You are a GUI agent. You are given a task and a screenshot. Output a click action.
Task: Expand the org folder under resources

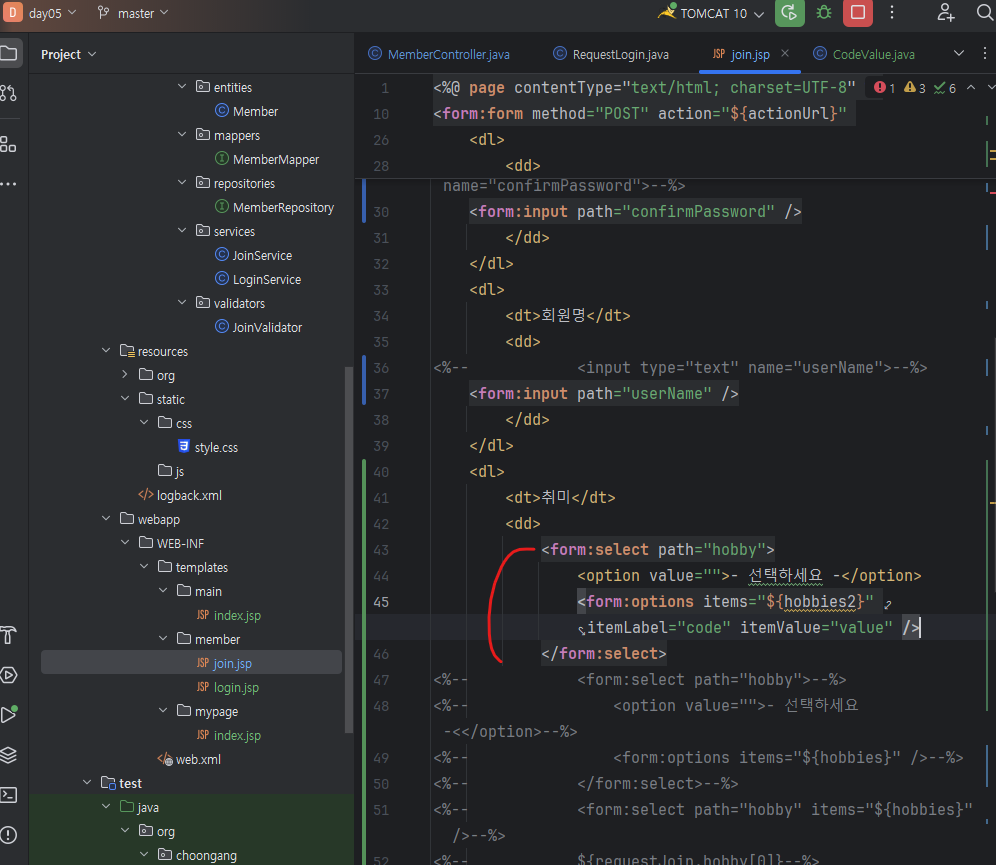pos(125,374)
